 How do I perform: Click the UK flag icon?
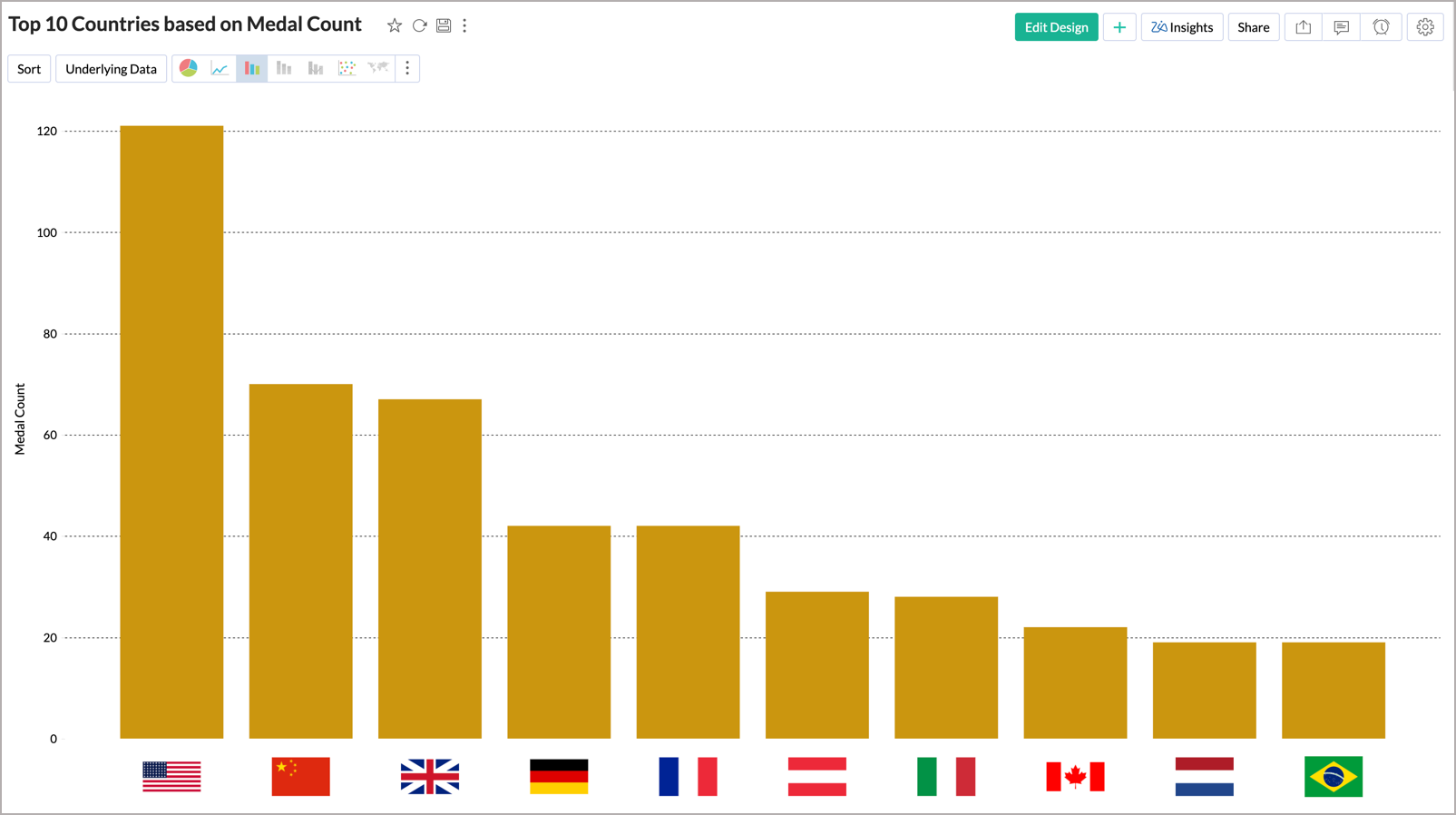pyautogui.click(x=430, y=777)
